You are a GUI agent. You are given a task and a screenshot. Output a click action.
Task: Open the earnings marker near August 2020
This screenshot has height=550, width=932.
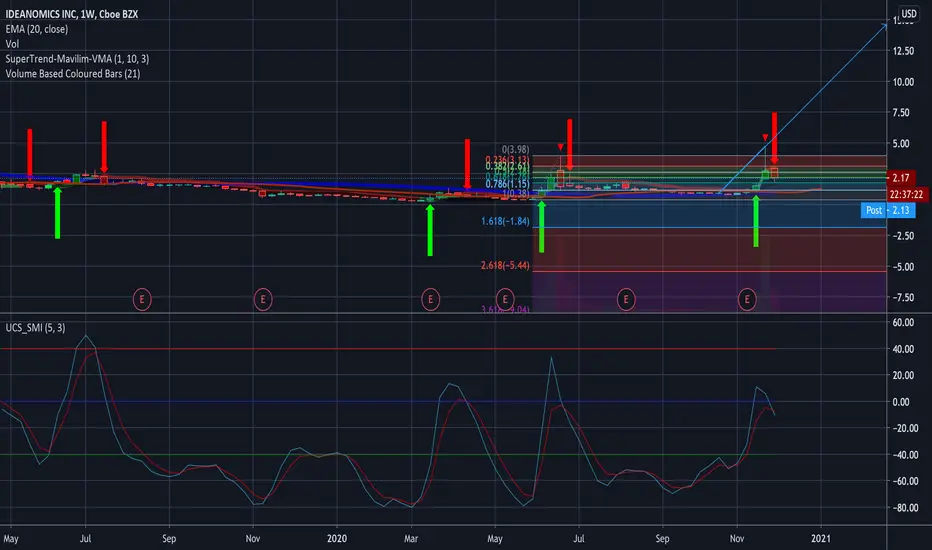pyautogui.click(x=625, y=299)
